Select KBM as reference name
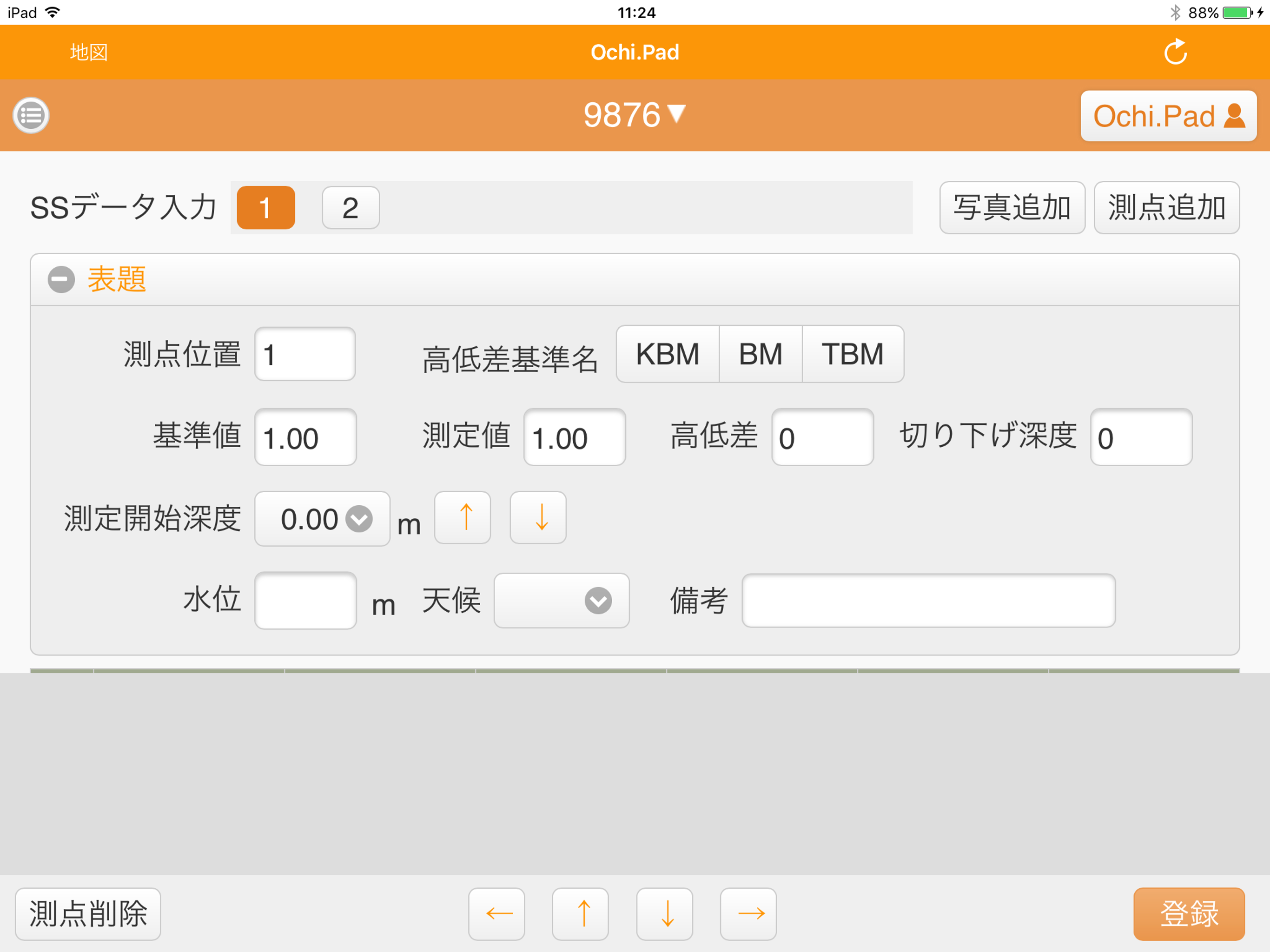The height and width of the screenshot is (952, 1270). pos(668,354)
